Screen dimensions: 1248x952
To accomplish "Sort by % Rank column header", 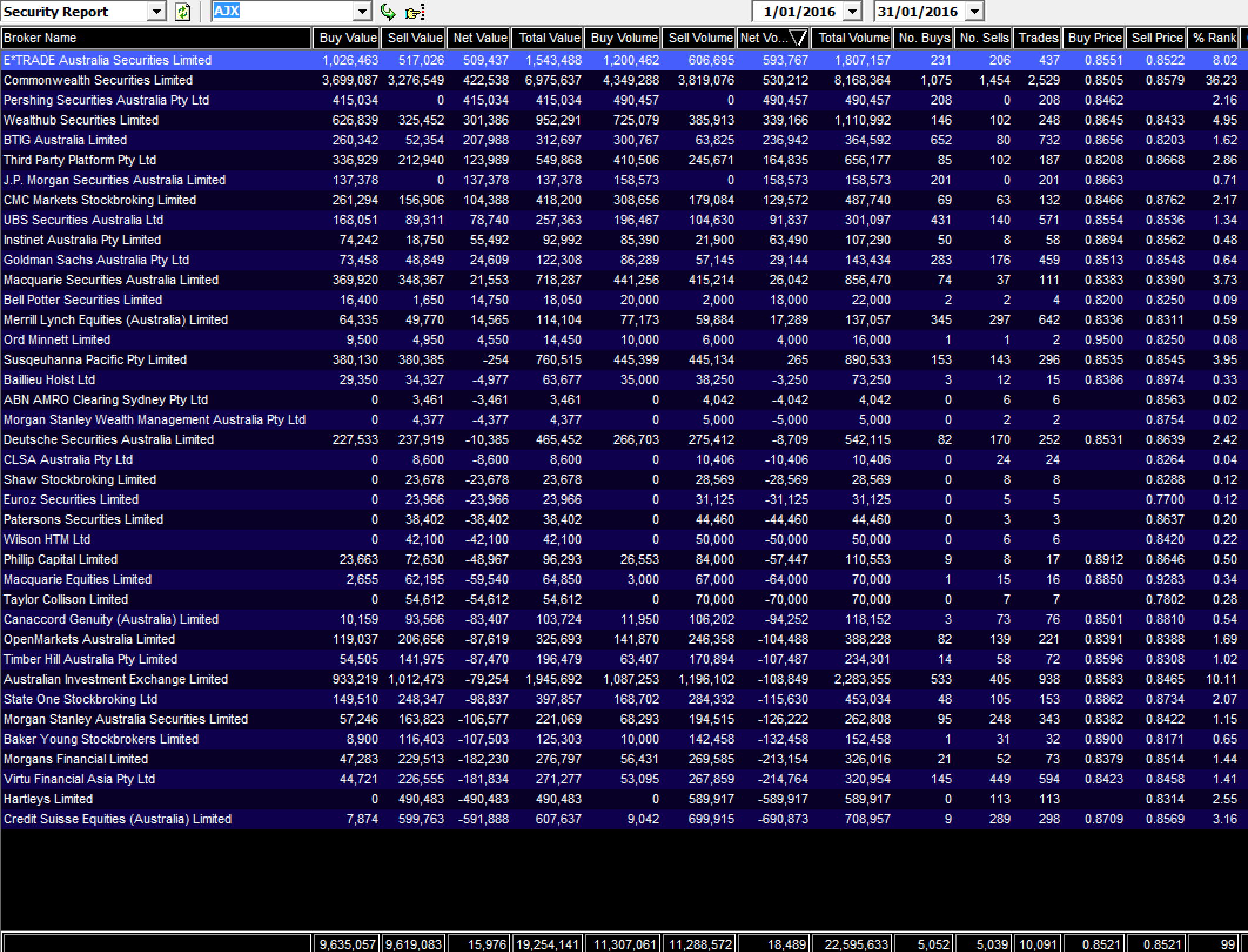I will pyautogui.click(x=1213, y=38).
